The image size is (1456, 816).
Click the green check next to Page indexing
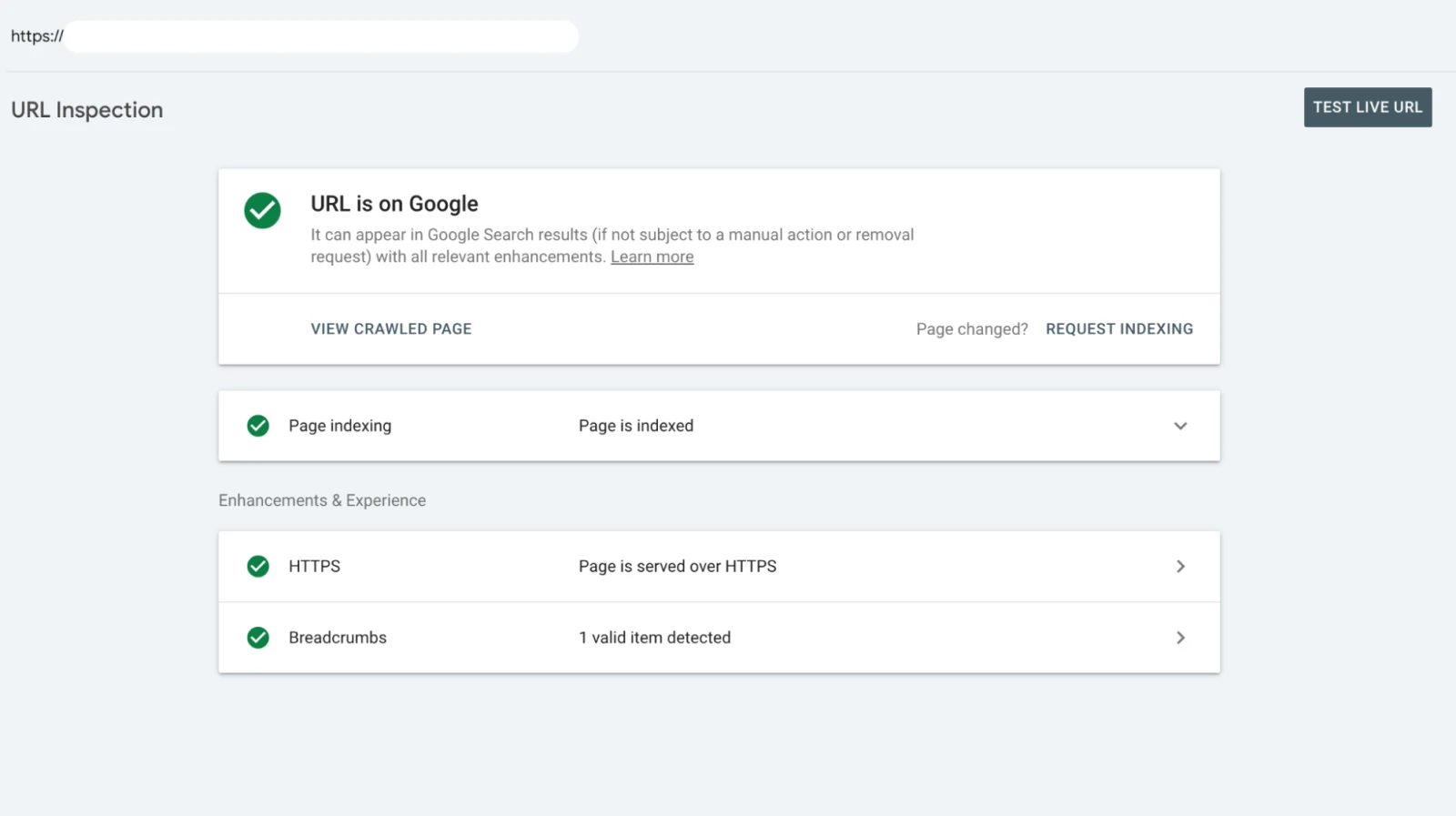pos(258,426)
